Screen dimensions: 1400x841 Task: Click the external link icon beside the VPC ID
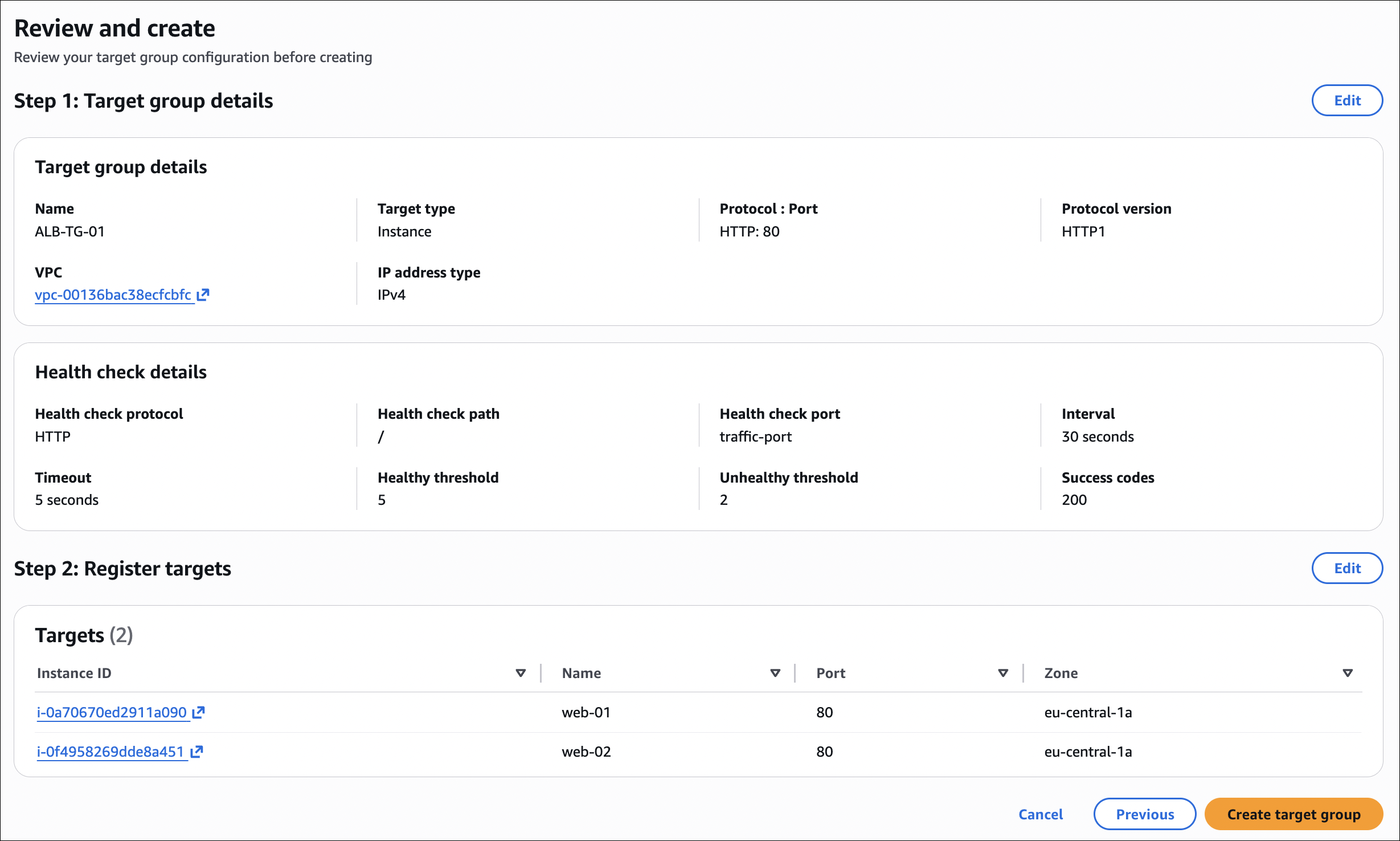(x=203, y=295)
